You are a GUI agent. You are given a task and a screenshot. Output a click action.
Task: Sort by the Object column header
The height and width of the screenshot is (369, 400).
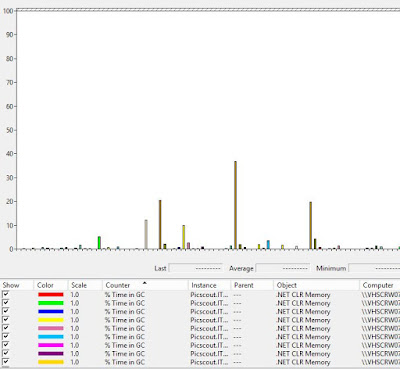point(317,285)
